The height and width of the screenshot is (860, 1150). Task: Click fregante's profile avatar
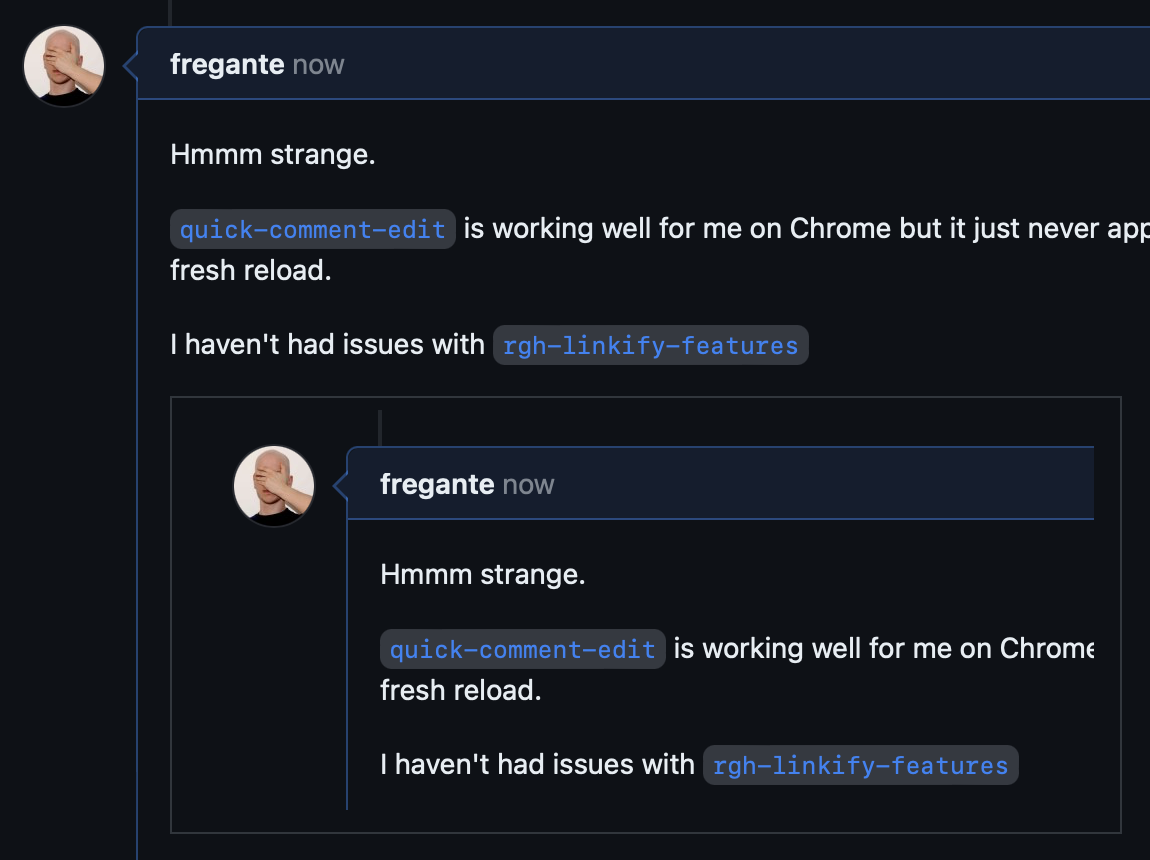pyautogui.click(x=63, y=65)
